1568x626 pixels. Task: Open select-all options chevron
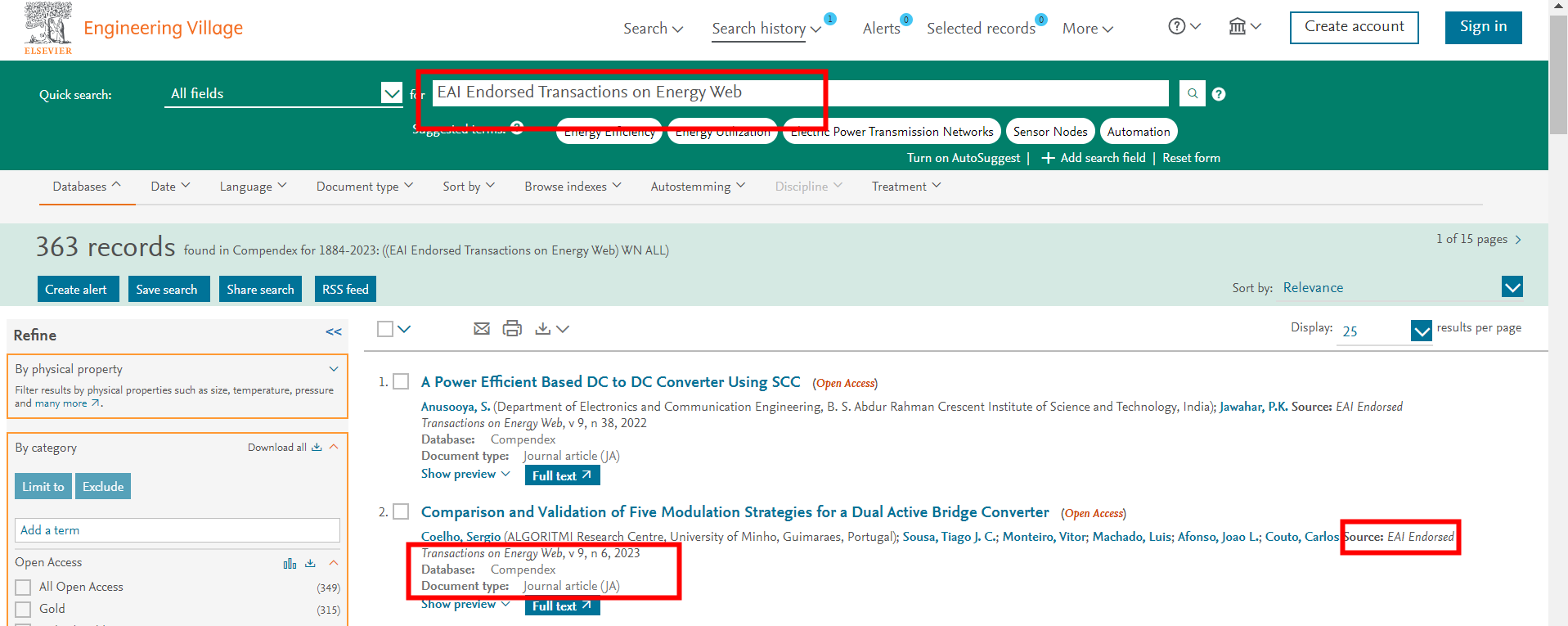[404, 329]
